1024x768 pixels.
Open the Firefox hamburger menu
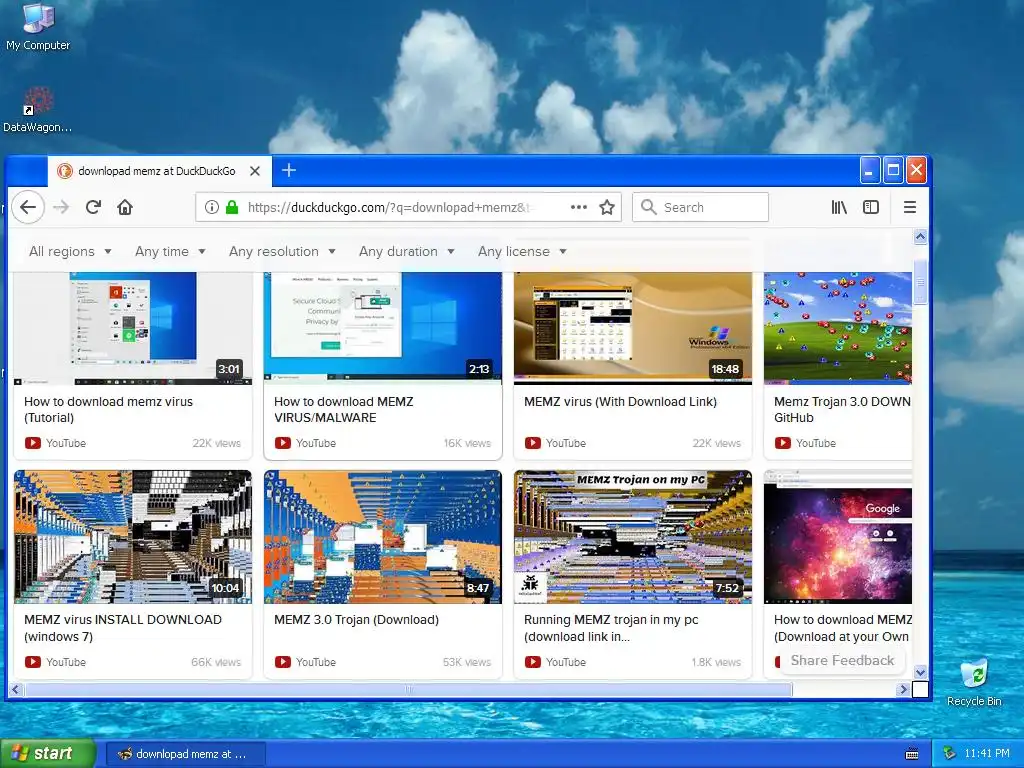(910, 208)
